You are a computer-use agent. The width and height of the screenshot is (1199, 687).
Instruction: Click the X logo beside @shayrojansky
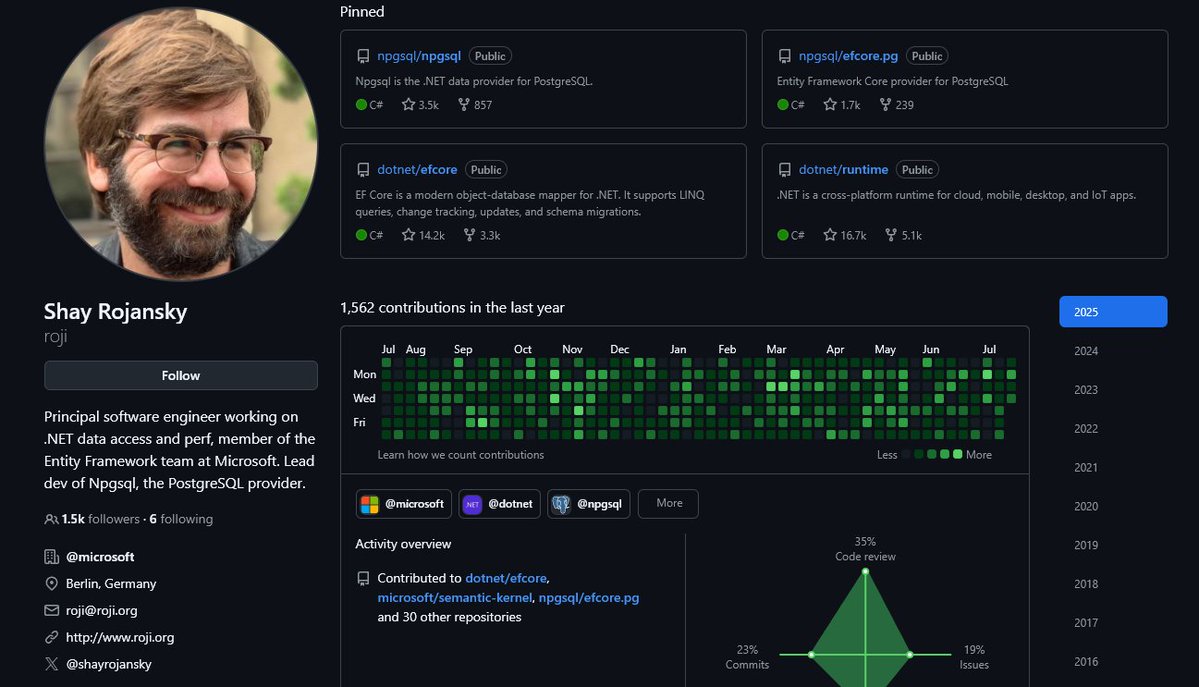[x=51, y=664]
